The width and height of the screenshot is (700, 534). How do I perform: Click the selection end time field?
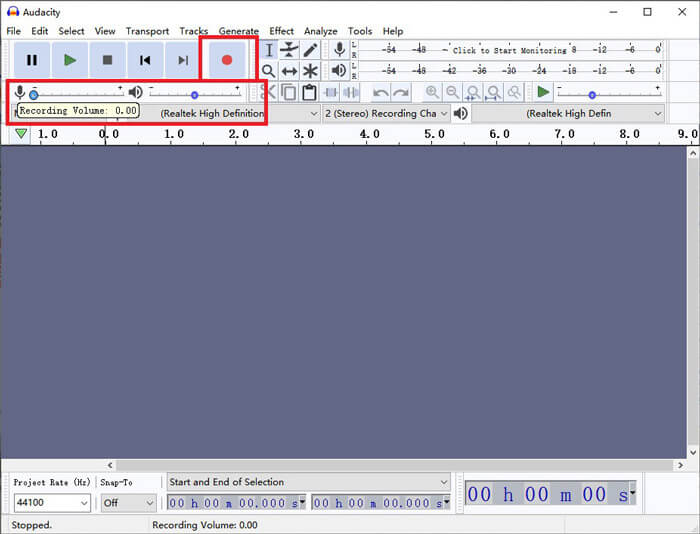click(380, 503)
